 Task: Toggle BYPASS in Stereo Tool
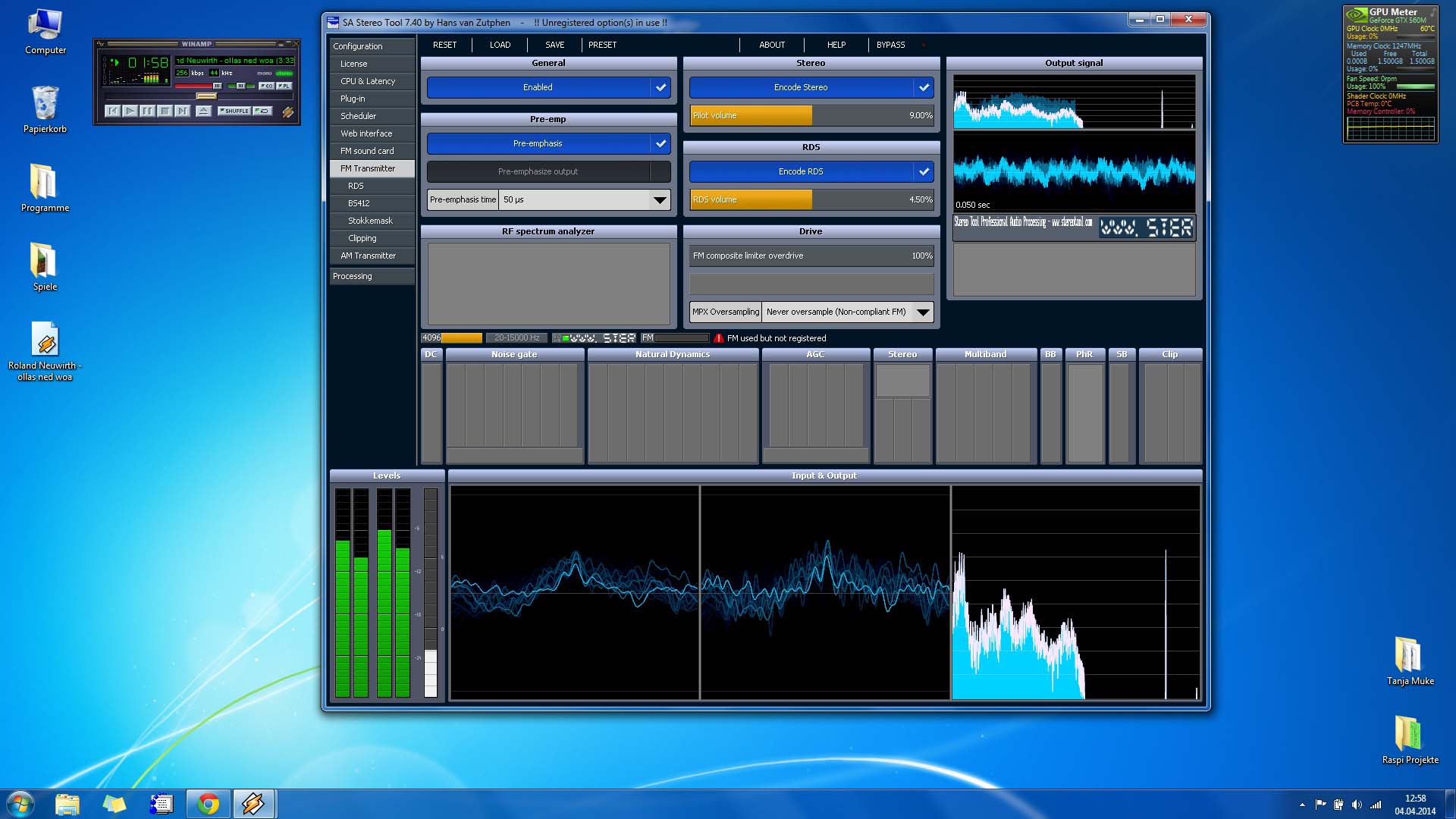[x=891, y=45]
